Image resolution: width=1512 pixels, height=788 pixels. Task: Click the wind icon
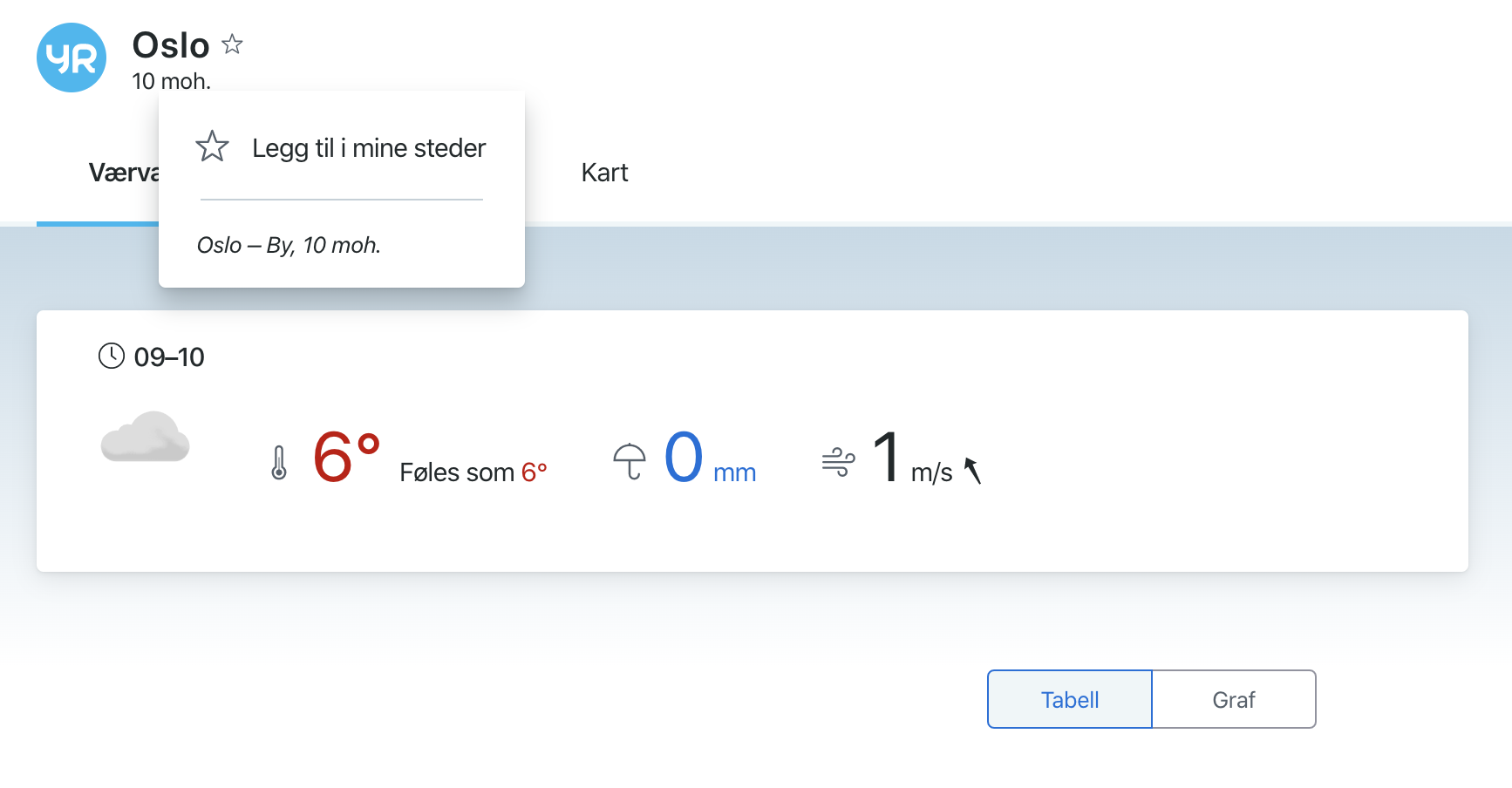point(838,461)
